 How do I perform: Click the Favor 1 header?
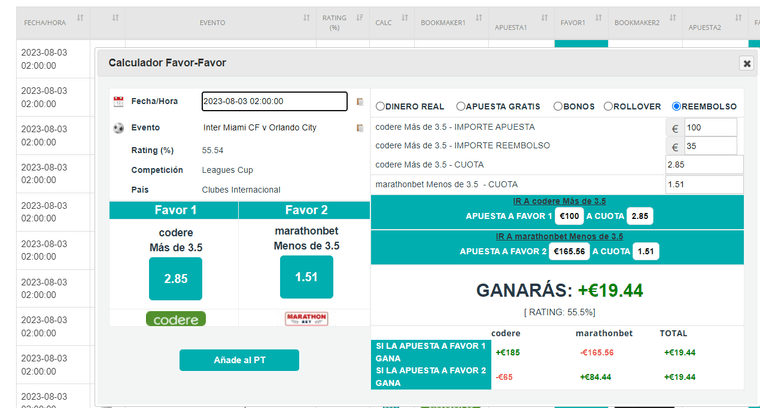[174, 210]
